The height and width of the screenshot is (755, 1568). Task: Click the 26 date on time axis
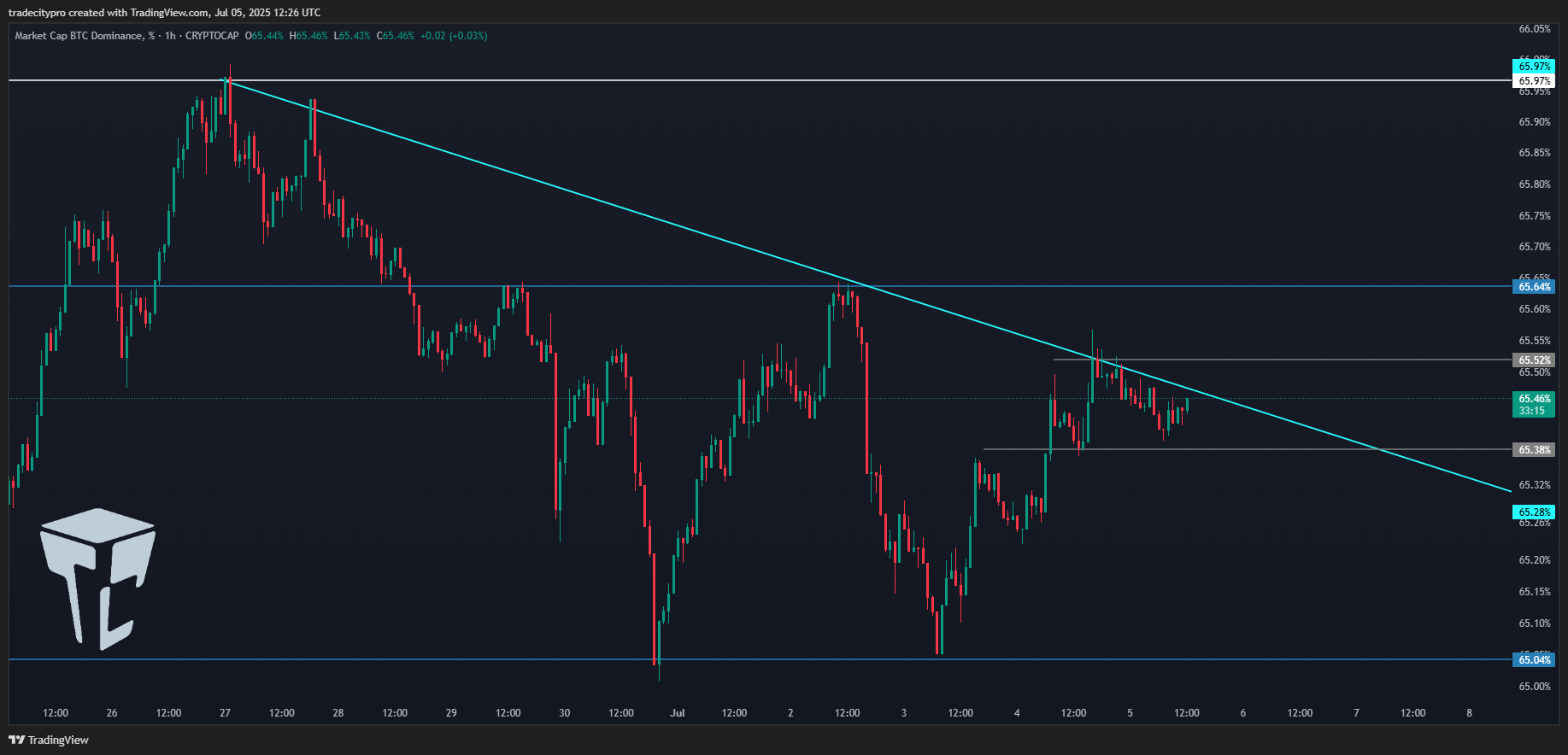pyautogui.click(x=112, y=713)
